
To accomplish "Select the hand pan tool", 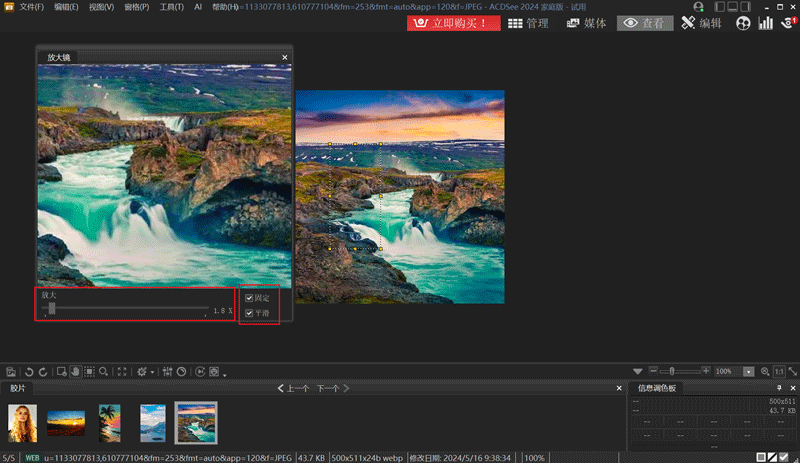I will 75,371.
